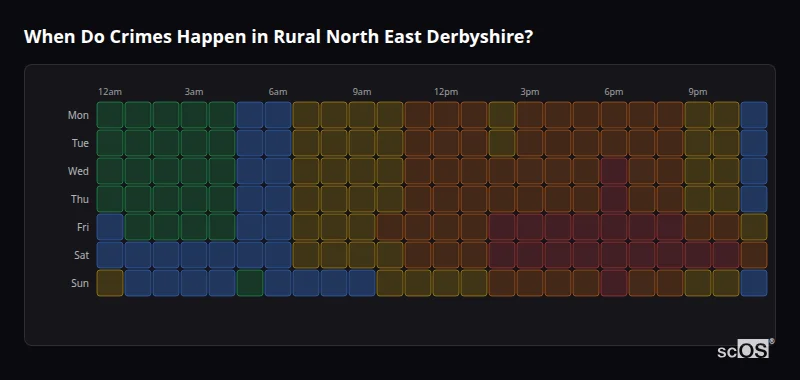The width and height of the screenshot is (800, 380).
Task: Select the Saturday 3am blue cell
Action: coord(194,255)
